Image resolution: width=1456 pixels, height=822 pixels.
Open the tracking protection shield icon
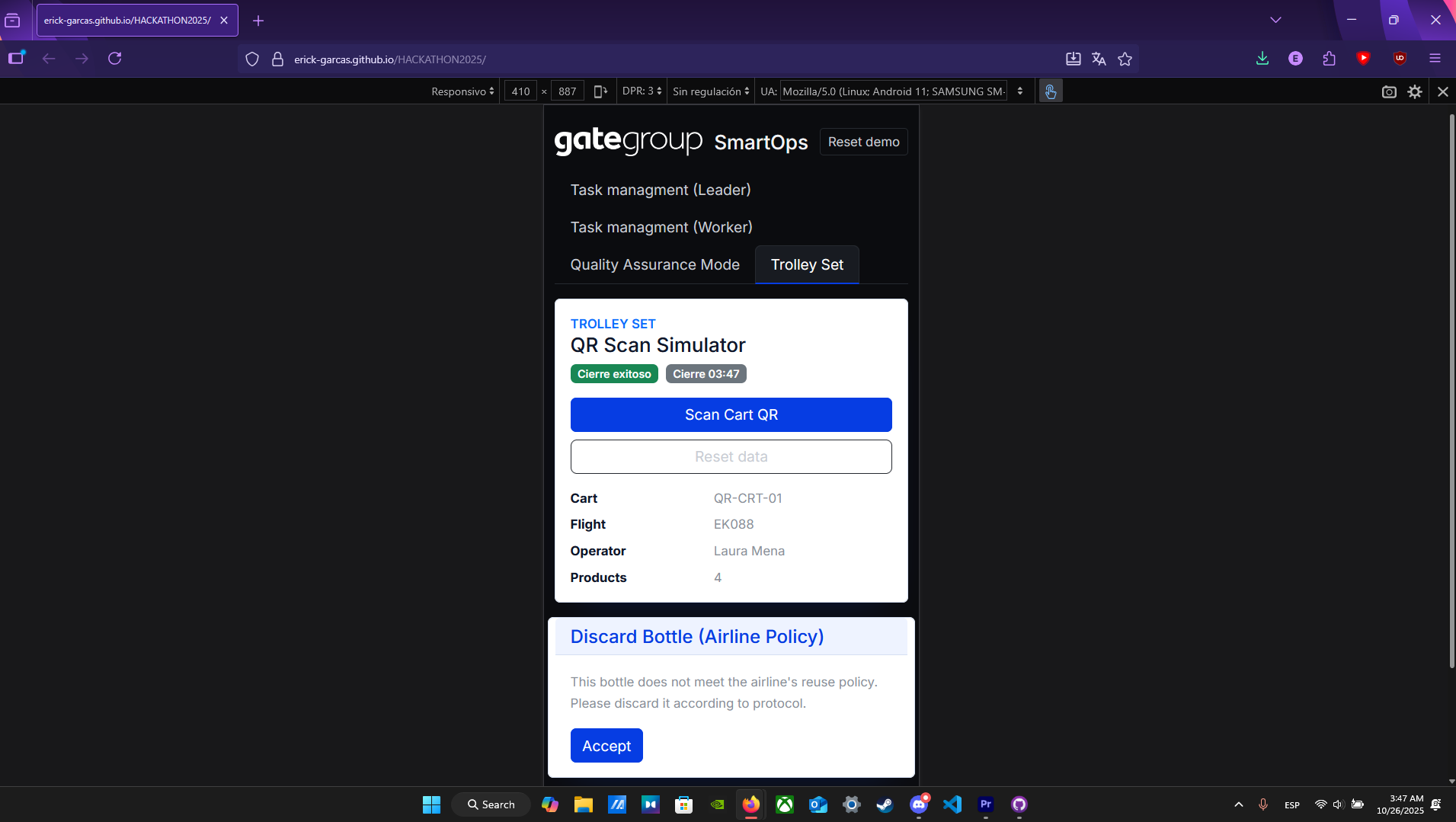pyautogui.click(x=252, y=59)
